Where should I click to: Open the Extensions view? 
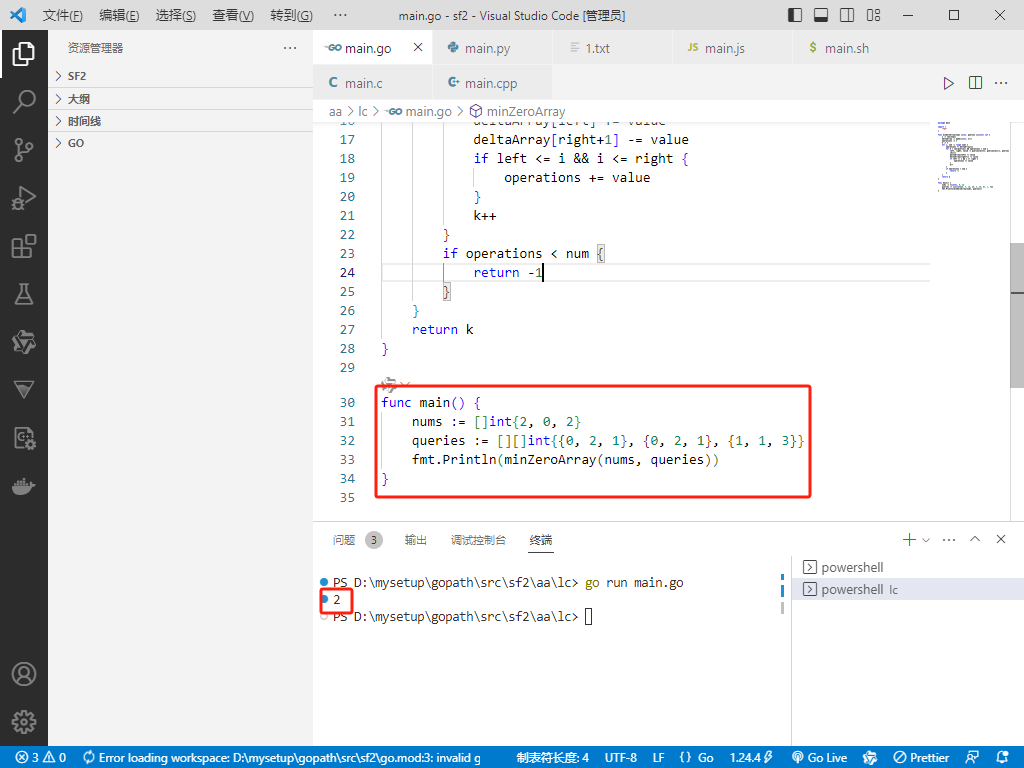[x=24, y=246]
